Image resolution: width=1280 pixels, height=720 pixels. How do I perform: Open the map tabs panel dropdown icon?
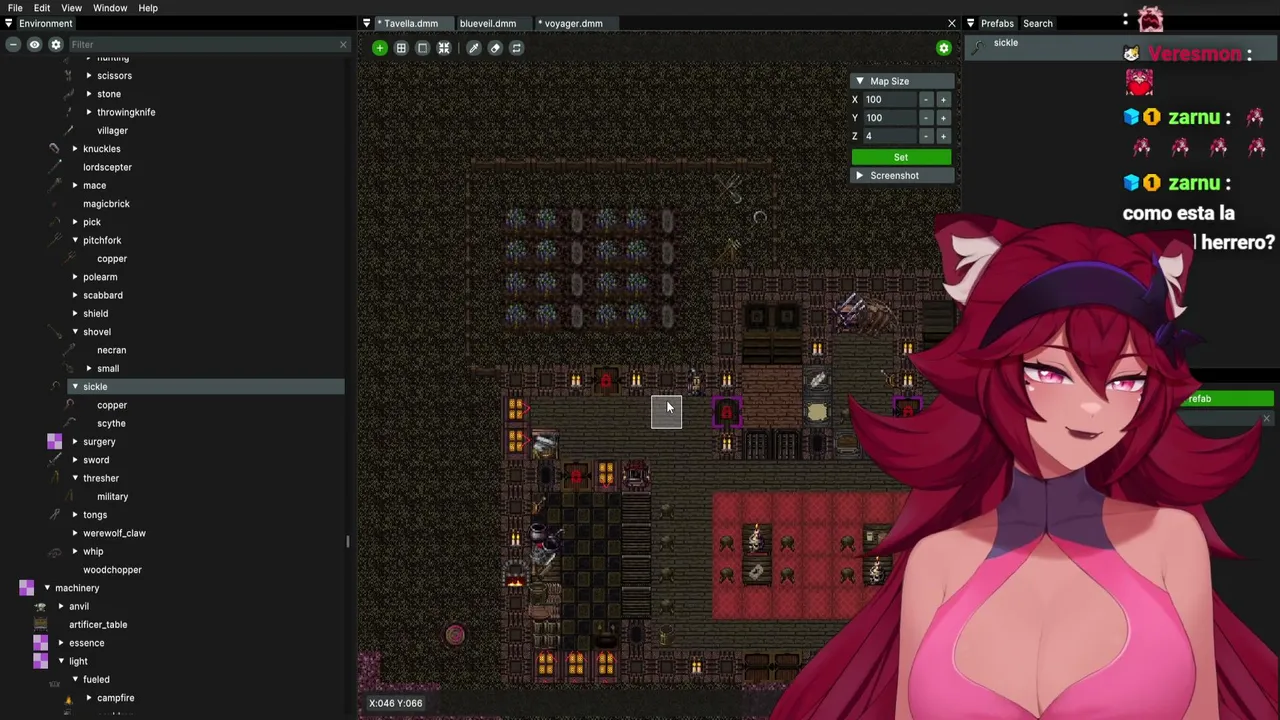366,23
